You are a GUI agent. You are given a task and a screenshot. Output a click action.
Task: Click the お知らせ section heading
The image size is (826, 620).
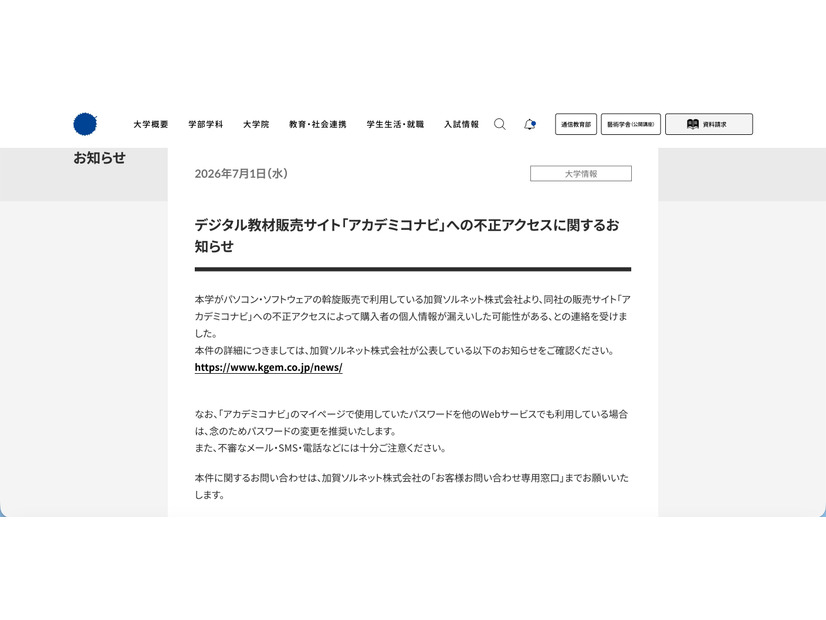pyautogui.click(x=100, y=158)
